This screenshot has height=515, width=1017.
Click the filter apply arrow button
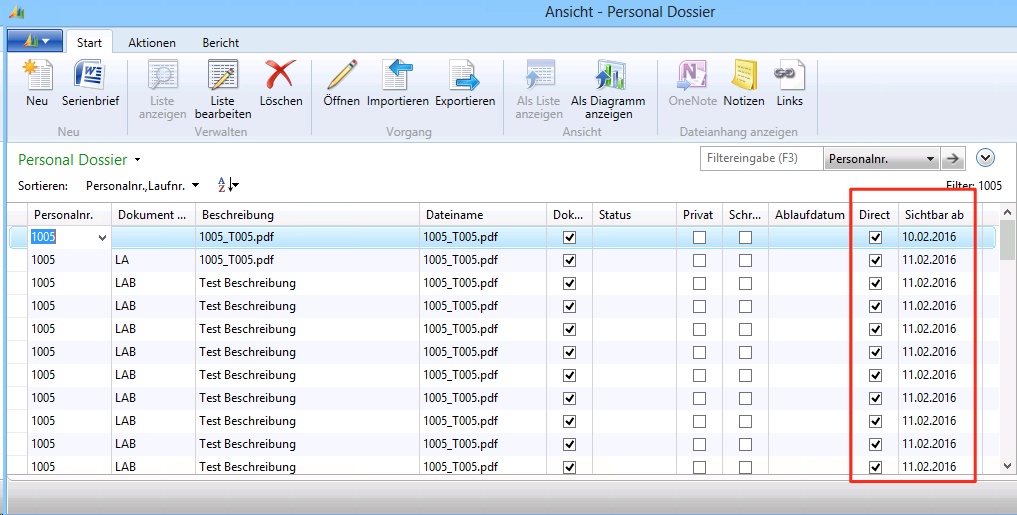tap(954, 159)
